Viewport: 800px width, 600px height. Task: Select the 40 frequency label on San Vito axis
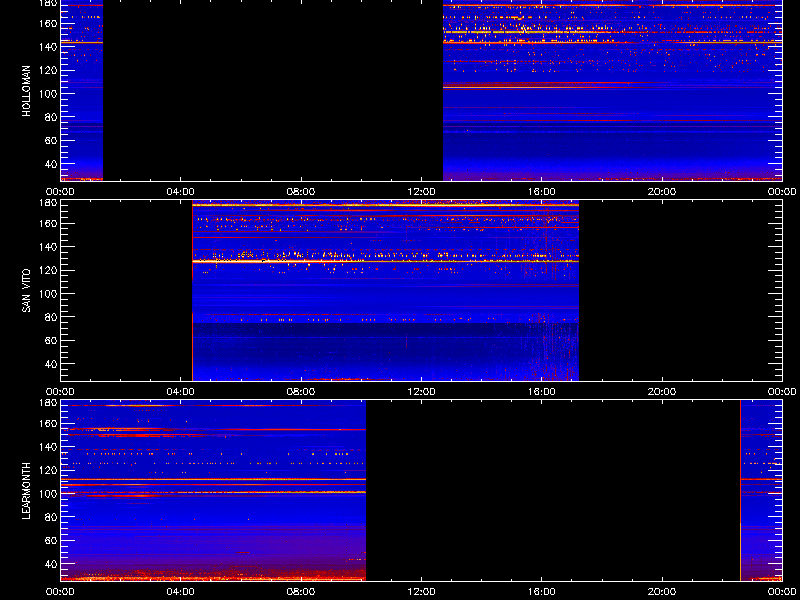[x=49, y=364]
